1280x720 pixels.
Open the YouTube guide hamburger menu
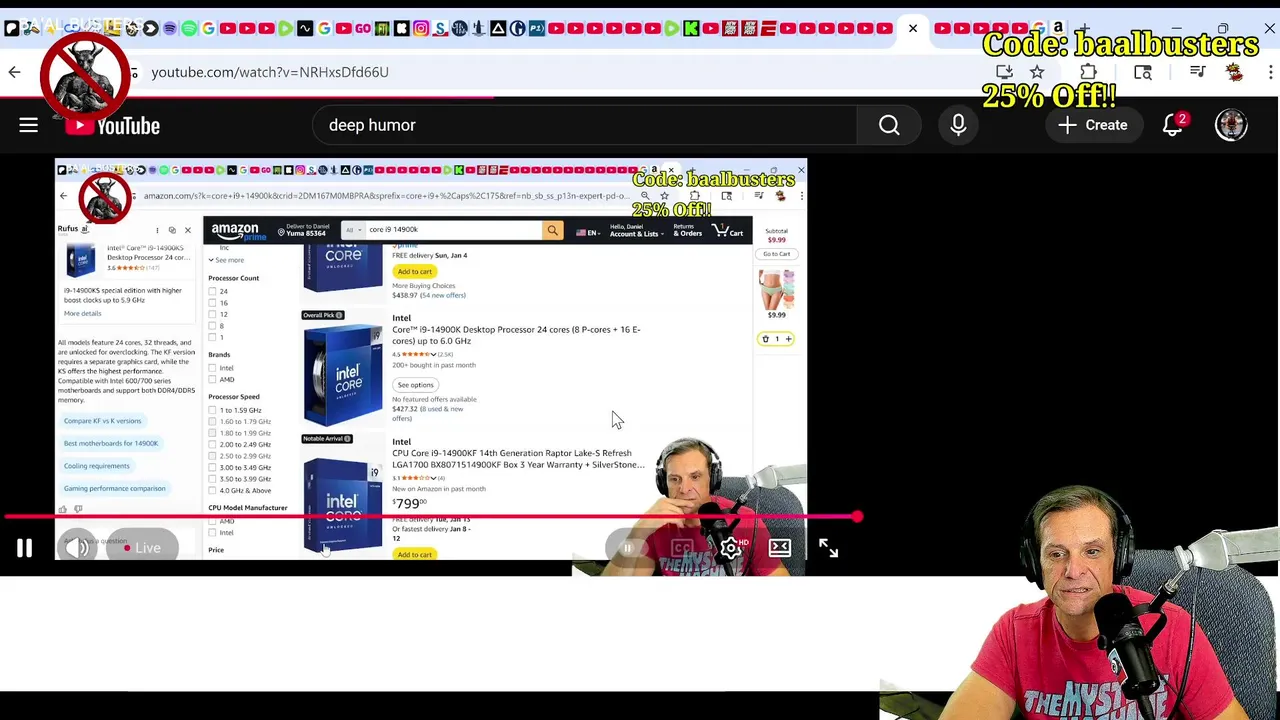28,125
